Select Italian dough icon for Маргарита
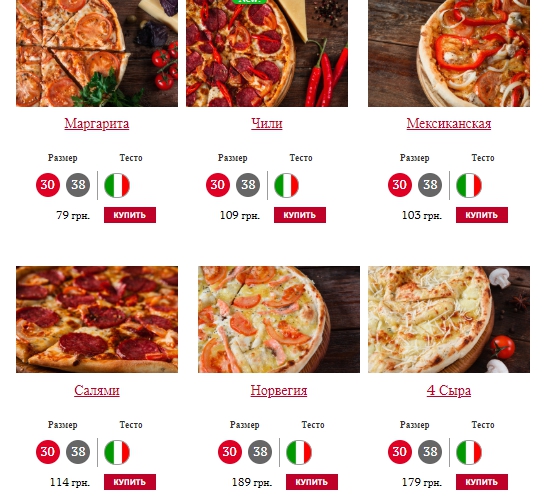 point(117,185)
